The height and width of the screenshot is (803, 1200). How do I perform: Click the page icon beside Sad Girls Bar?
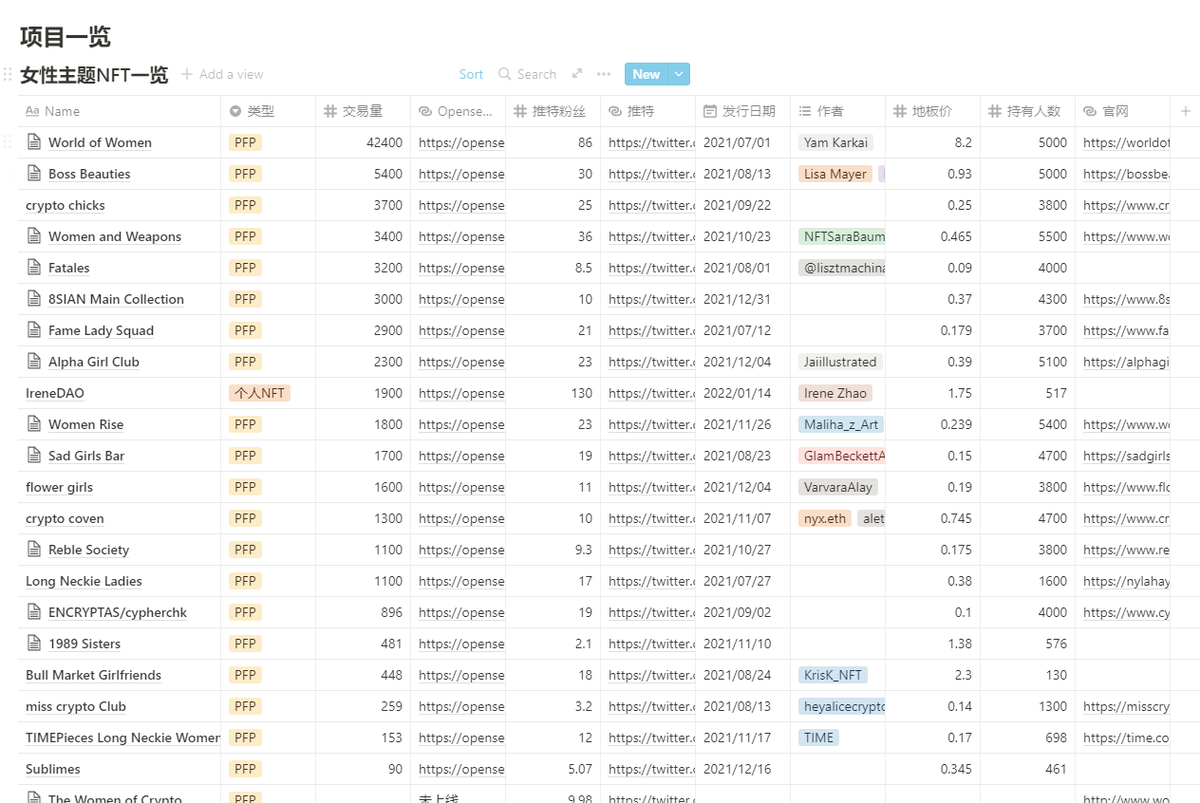34,455
